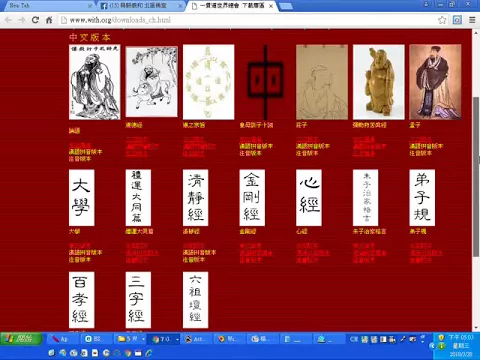Open the 朱子治家格言 calligraphy thumbnail
480x360 pixels.
[x=366, y=198]
